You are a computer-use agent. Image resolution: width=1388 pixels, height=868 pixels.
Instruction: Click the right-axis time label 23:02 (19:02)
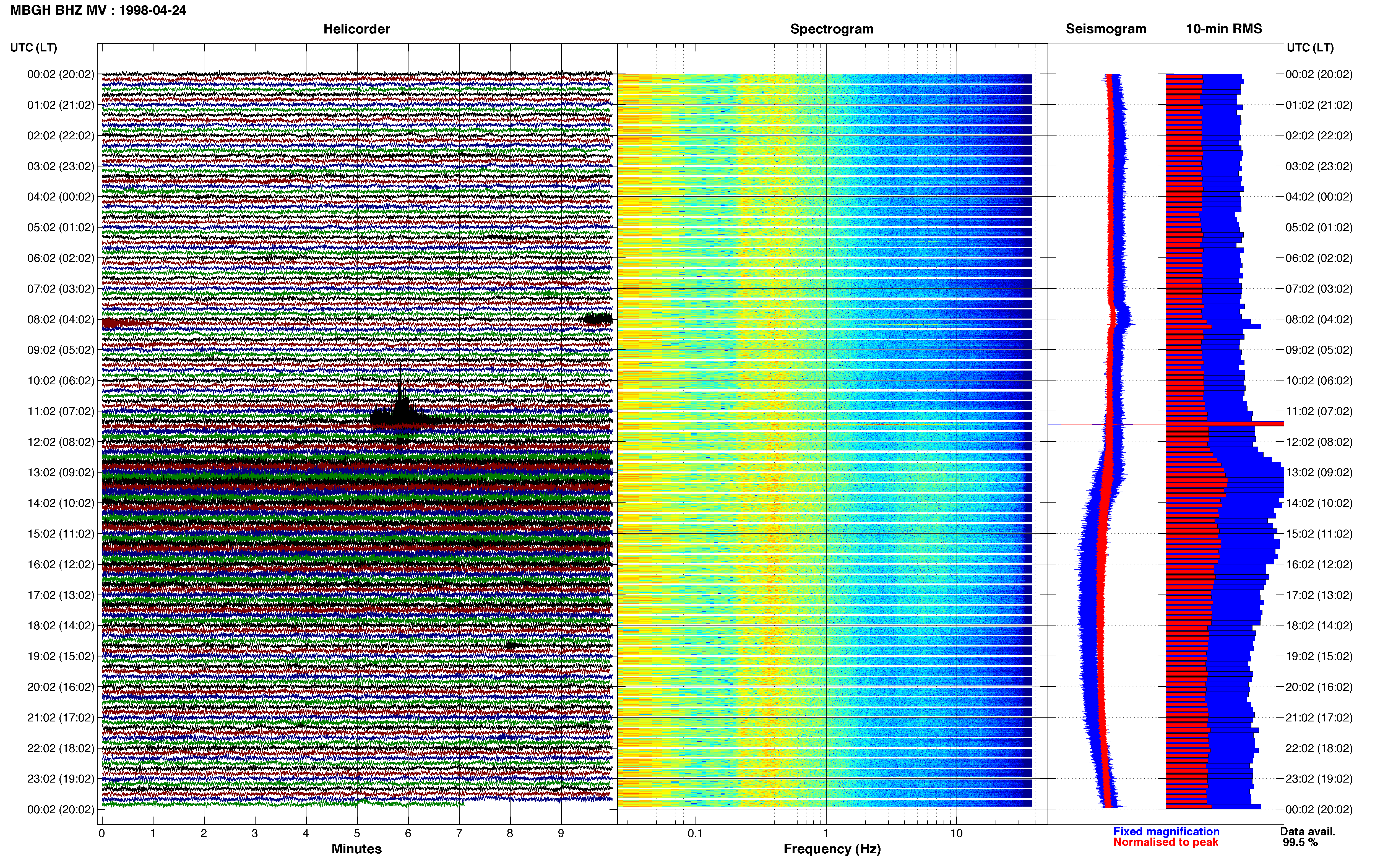click(x=1319, y=778)
